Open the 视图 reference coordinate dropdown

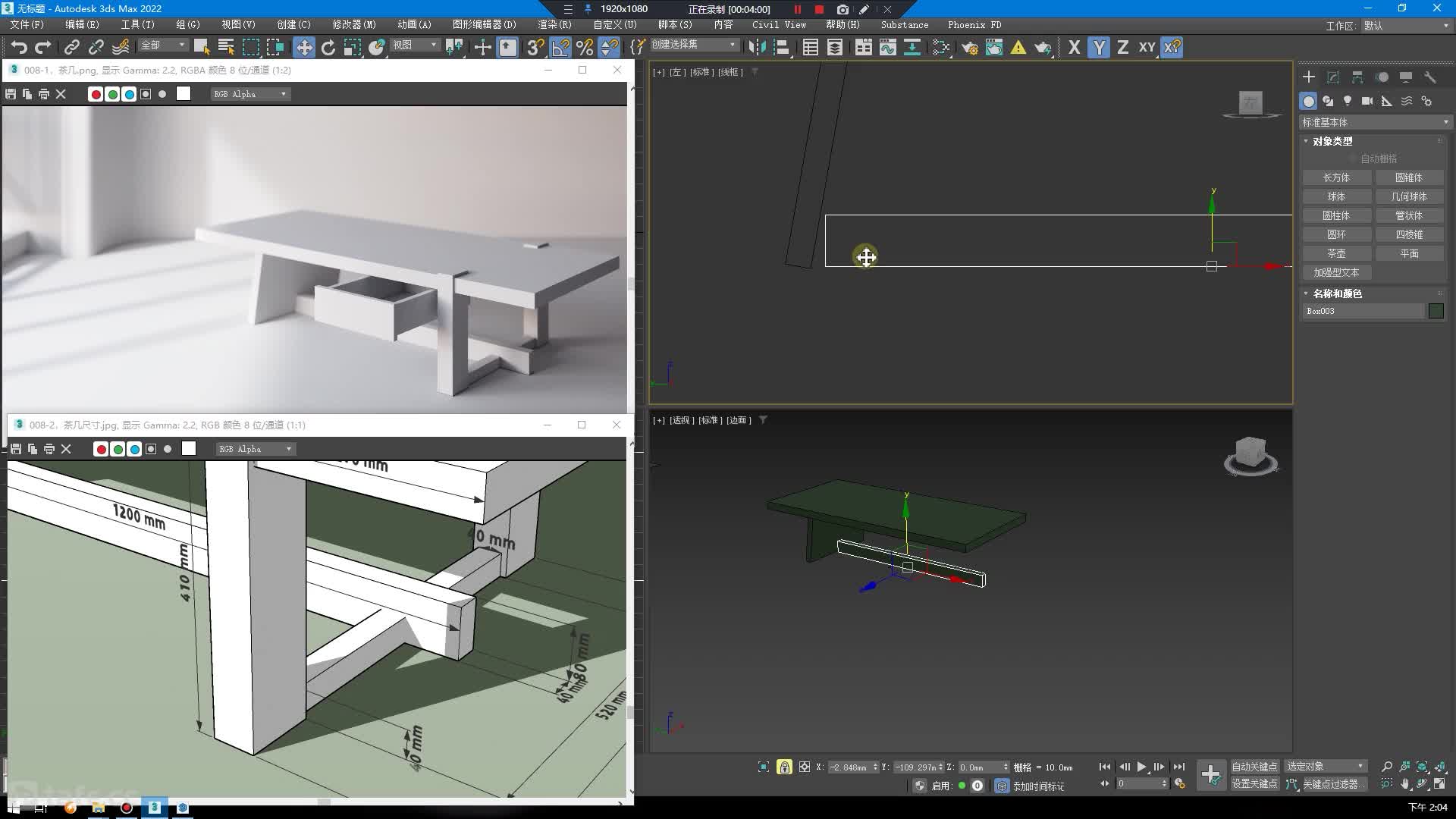click(415, 45)
